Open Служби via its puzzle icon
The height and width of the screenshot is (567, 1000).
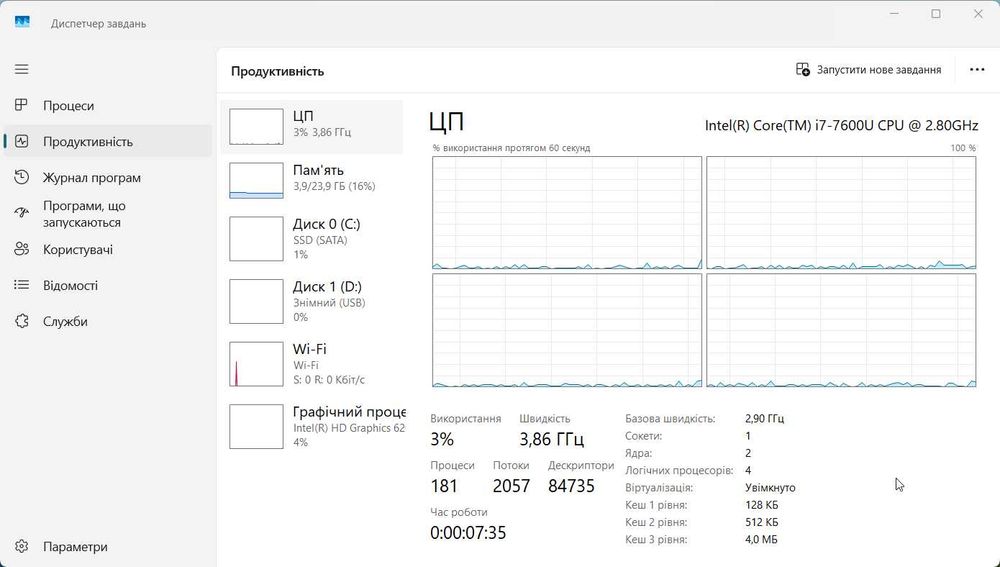tap(22, 321)
